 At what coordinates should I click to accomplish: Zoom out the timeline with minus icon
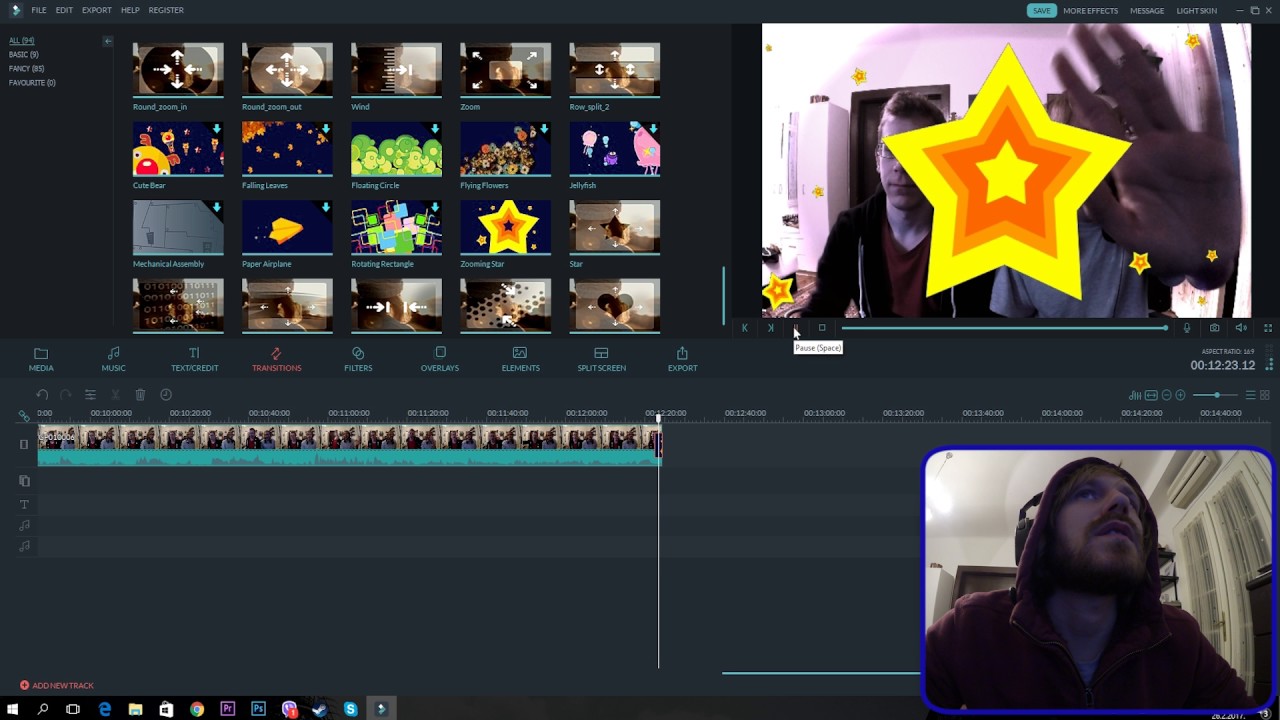pyautogui.click(x=1167, y=395)
